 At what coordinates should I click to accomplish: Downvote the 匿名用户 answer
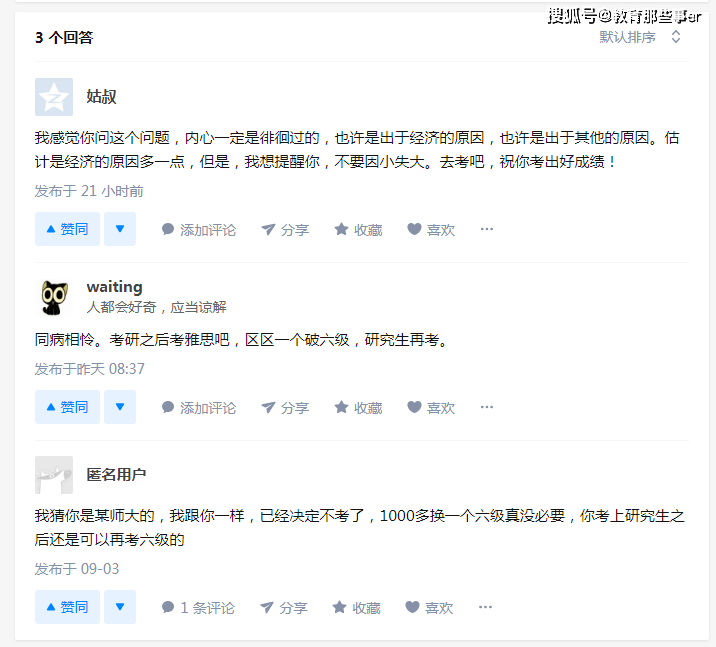point(120,607)
